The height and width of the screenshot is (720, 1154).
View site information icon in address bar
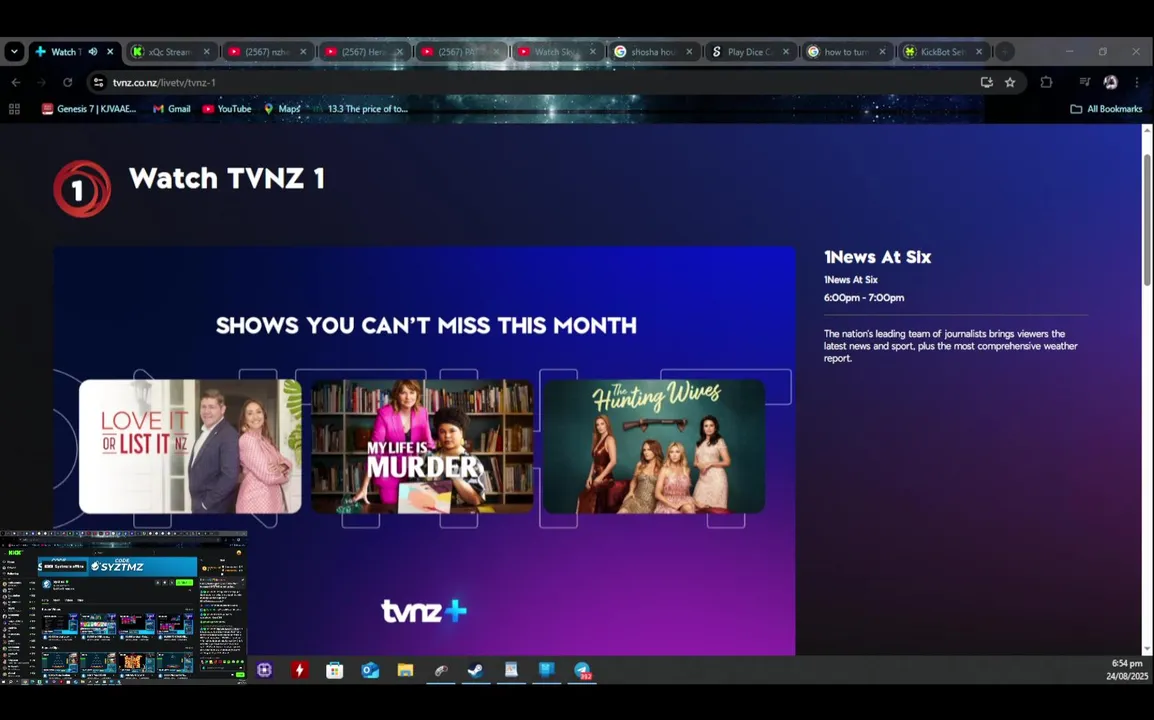point(98,82)
